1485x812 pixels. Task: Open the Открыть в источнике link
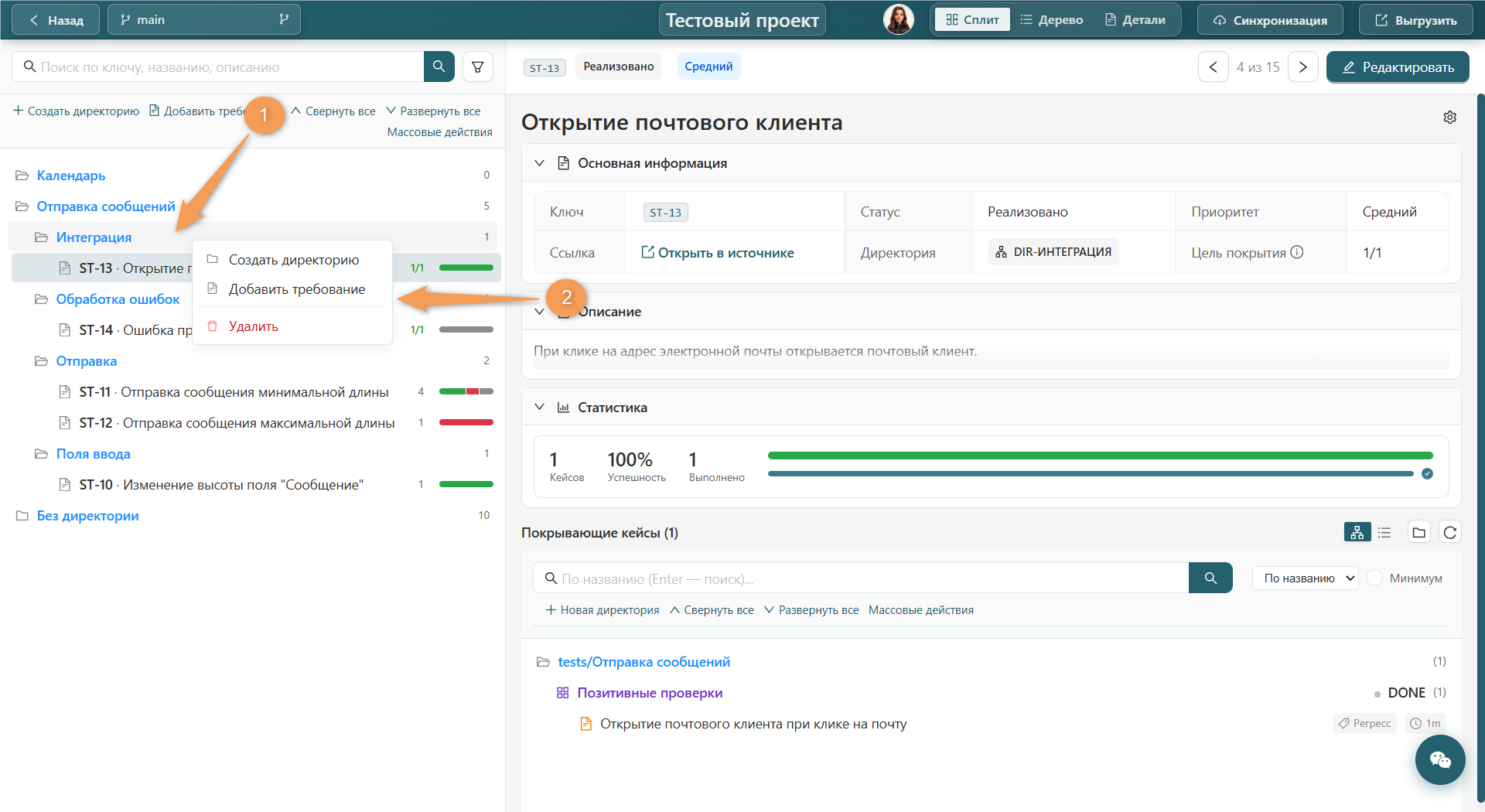pos(718,253)
